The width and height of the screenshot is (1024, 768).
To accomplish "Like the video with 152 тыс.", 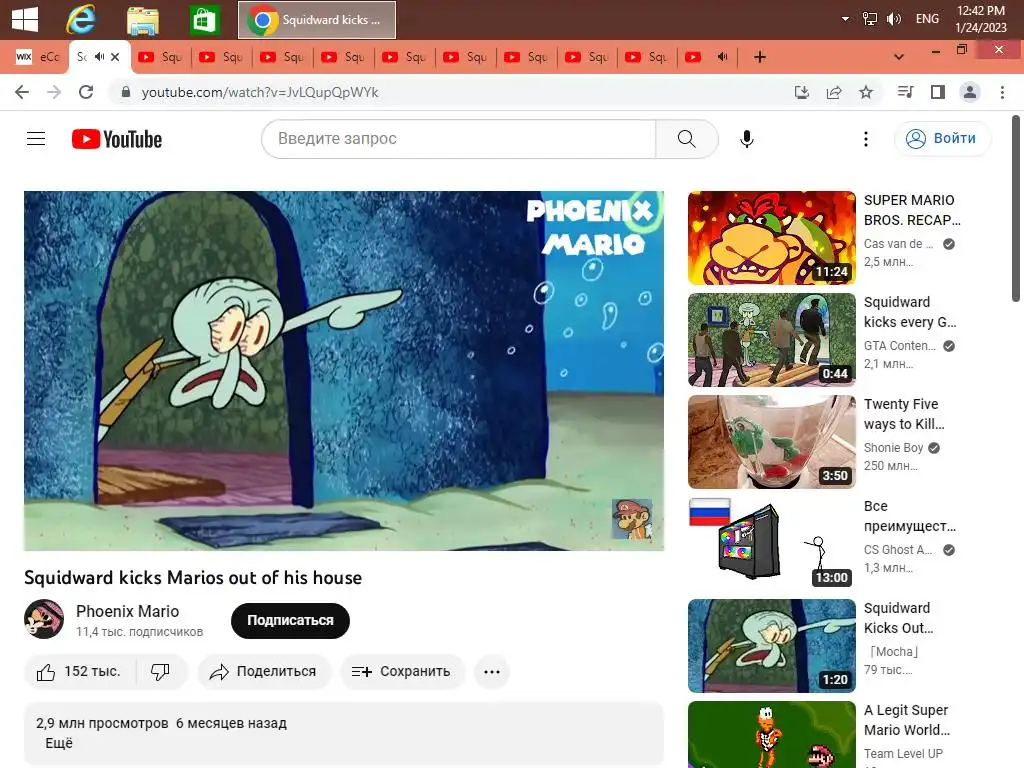I will [79, 671].
